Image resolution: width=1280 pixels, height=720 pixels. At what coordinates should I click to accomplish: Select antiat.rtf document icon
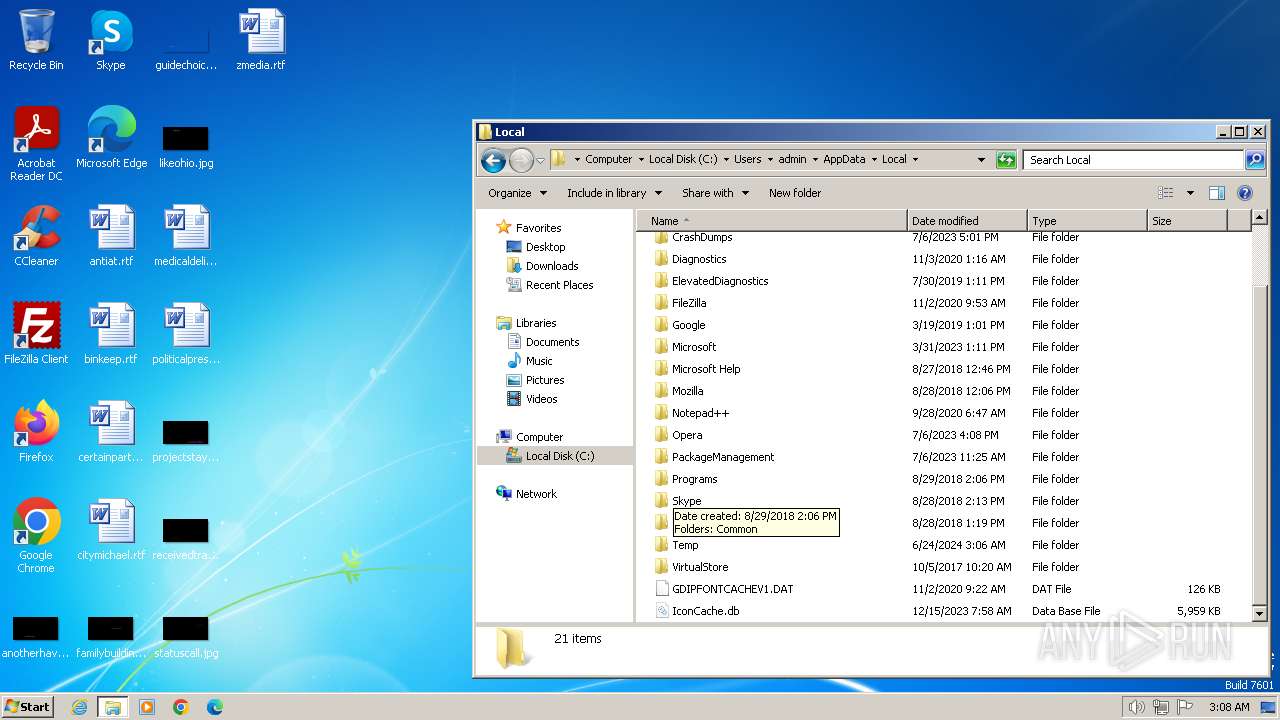point(111,236)
